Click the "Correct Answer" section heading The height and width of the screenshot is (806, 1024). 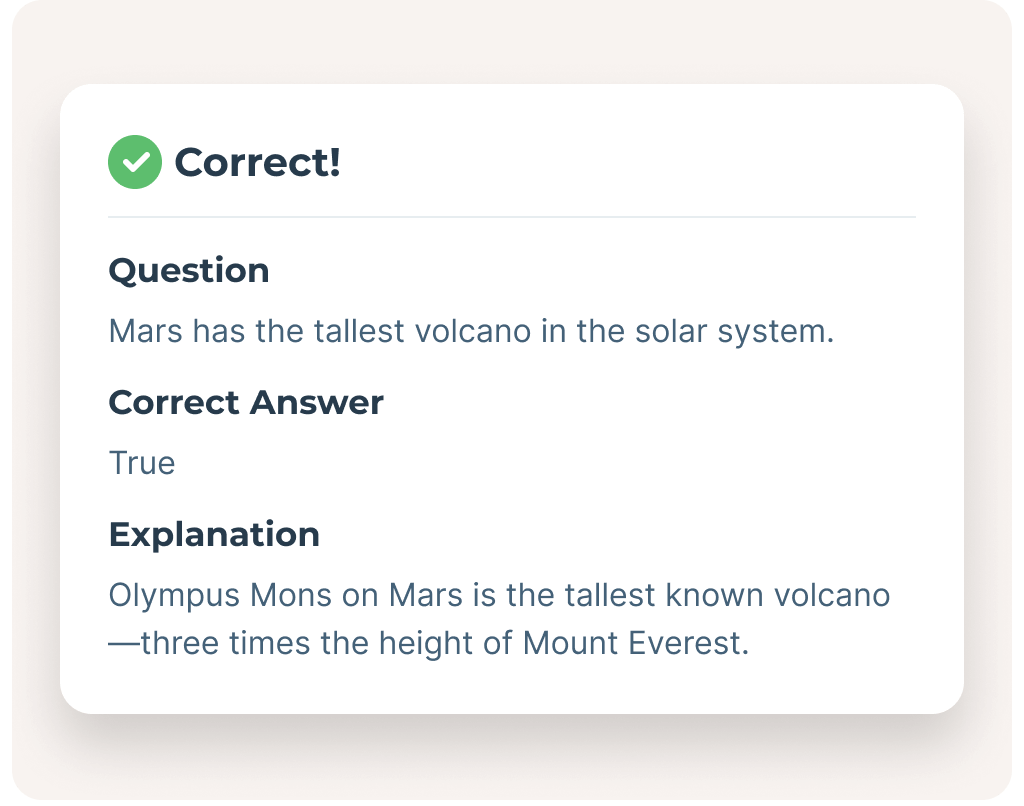(245, 403)
